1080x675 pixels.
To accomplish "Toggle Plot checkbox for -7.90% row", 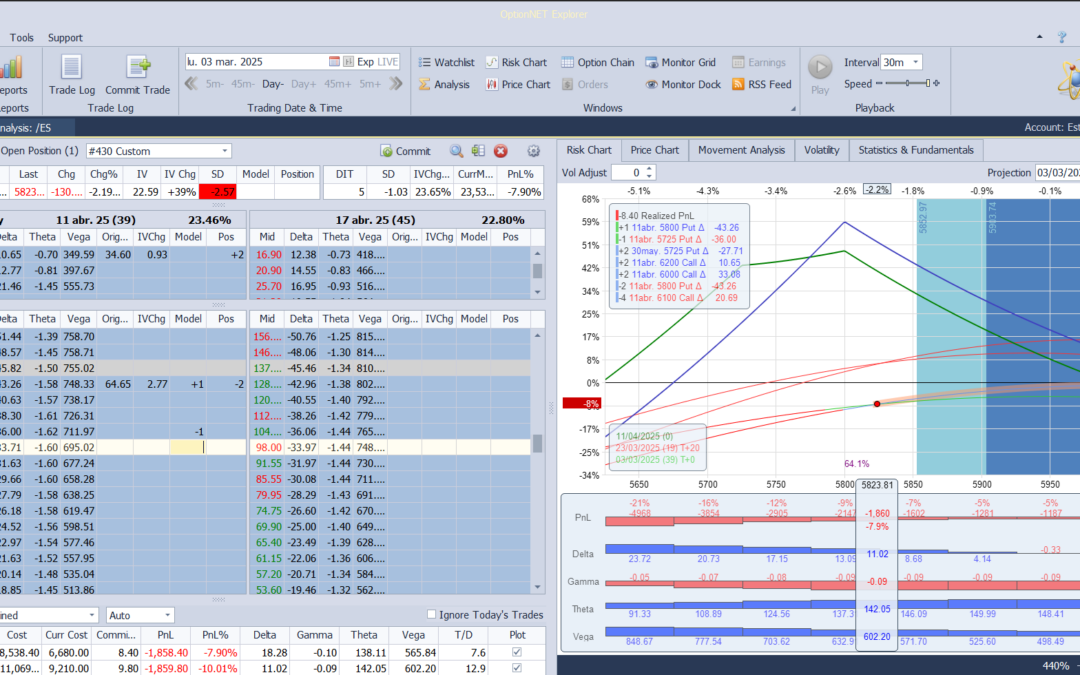I will [517, 652].
